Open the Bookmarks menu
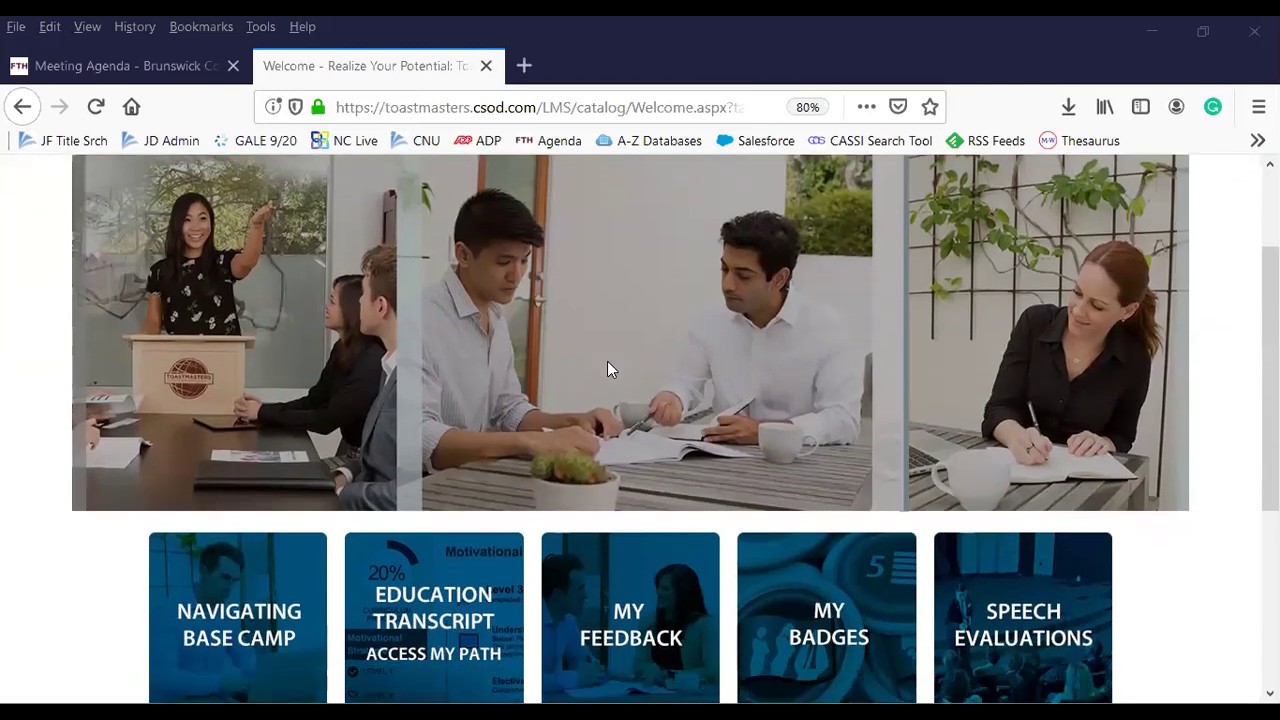The width and height of the screenshot is (1280, 720). pyautogui.click(x=201, y=27)
